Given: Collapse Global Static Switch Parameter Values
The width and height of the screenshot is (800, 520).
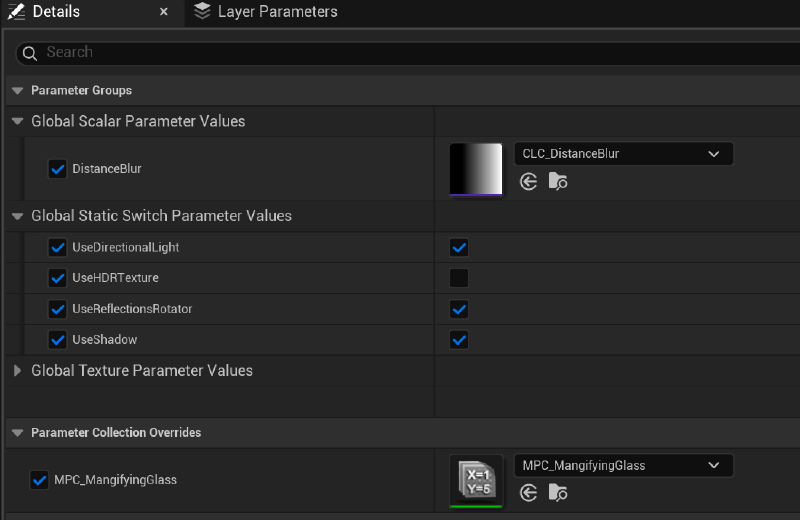Looking at the screenshot, I should [18, 216].
